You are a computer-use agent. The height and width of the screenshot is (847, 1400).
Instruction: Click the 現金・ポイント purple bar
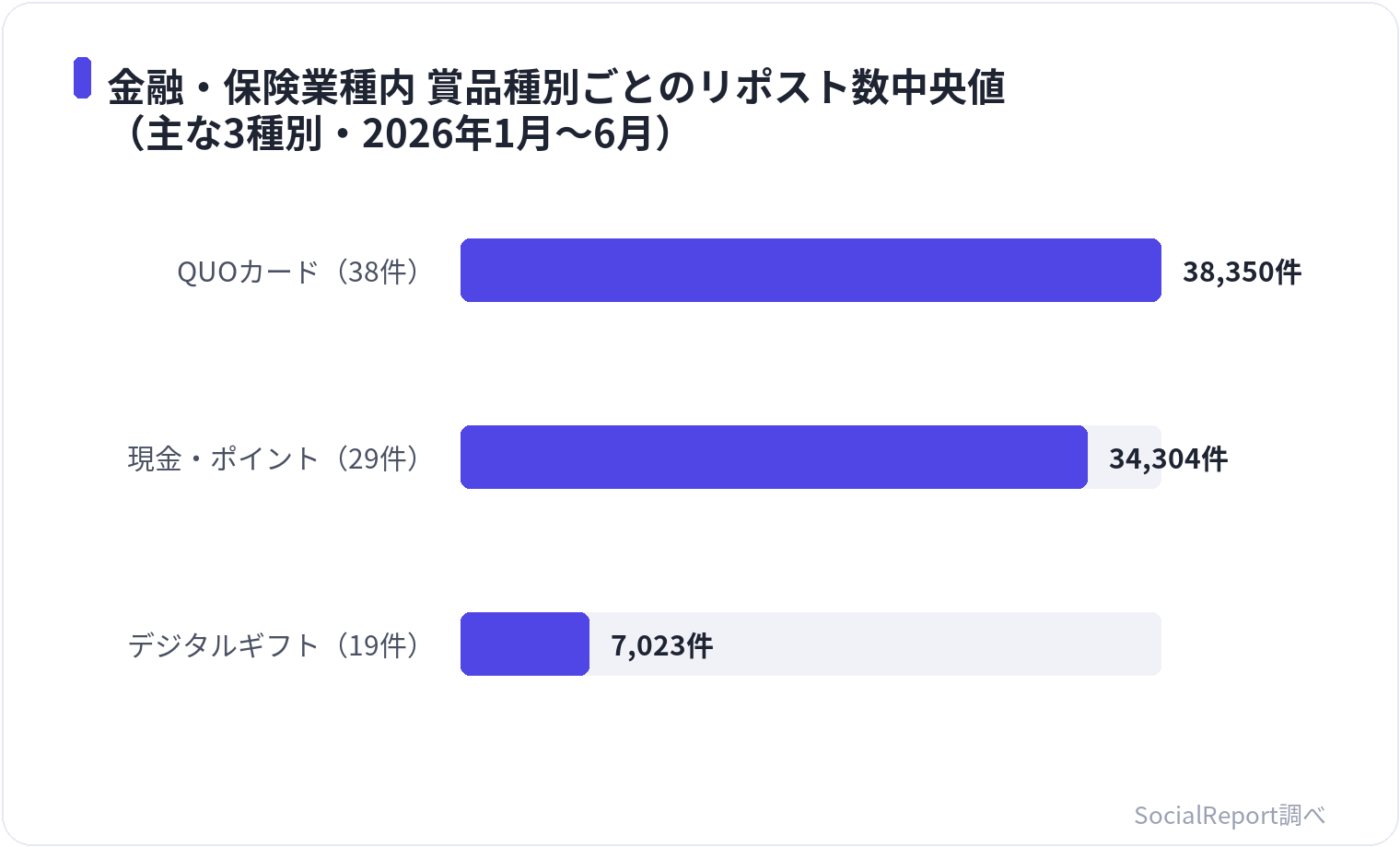pos(774,457)
